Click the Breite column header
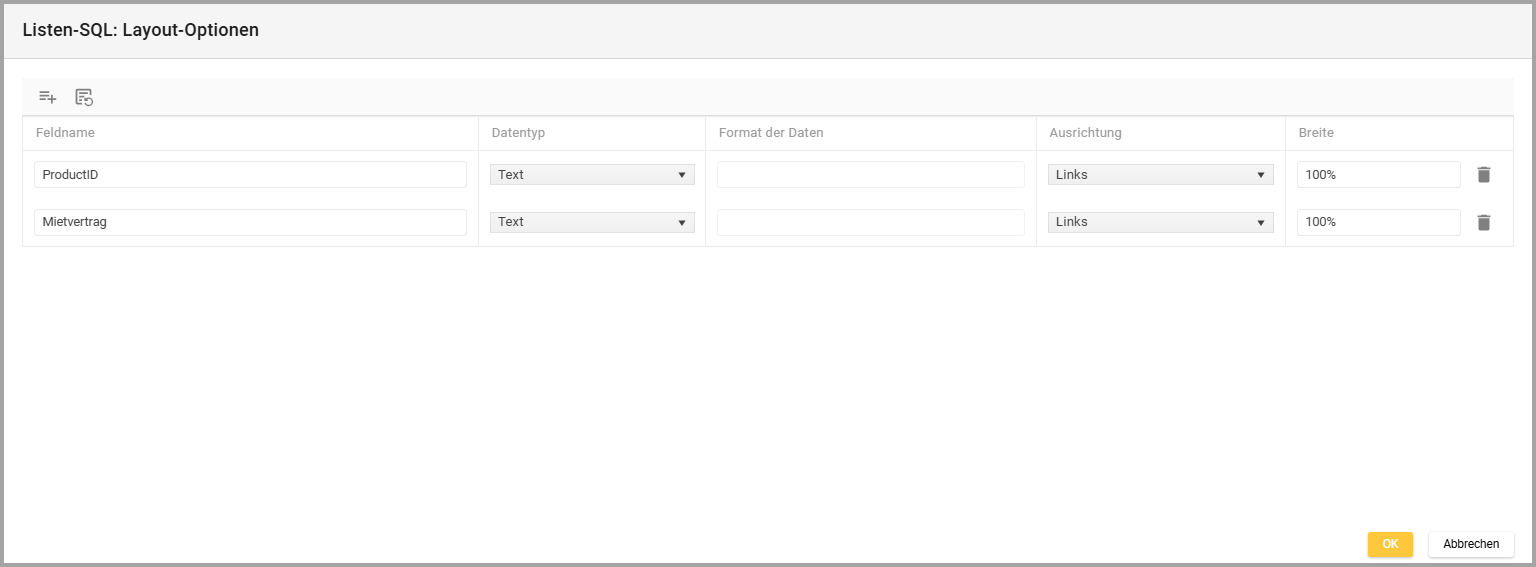 pyautogui.click(x=1316, y=133)
